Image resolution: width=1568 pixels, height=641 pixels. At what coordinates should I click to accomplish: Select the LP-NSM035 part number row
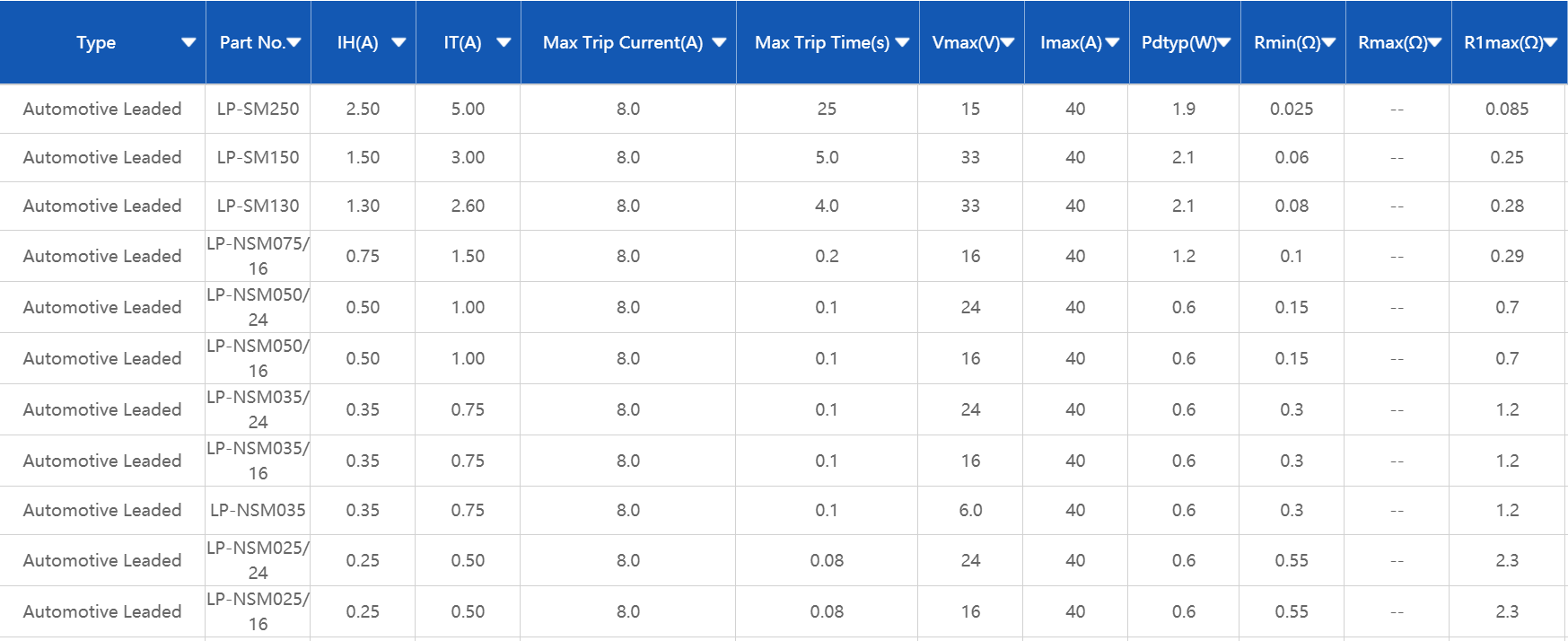[x=258, y=510]
